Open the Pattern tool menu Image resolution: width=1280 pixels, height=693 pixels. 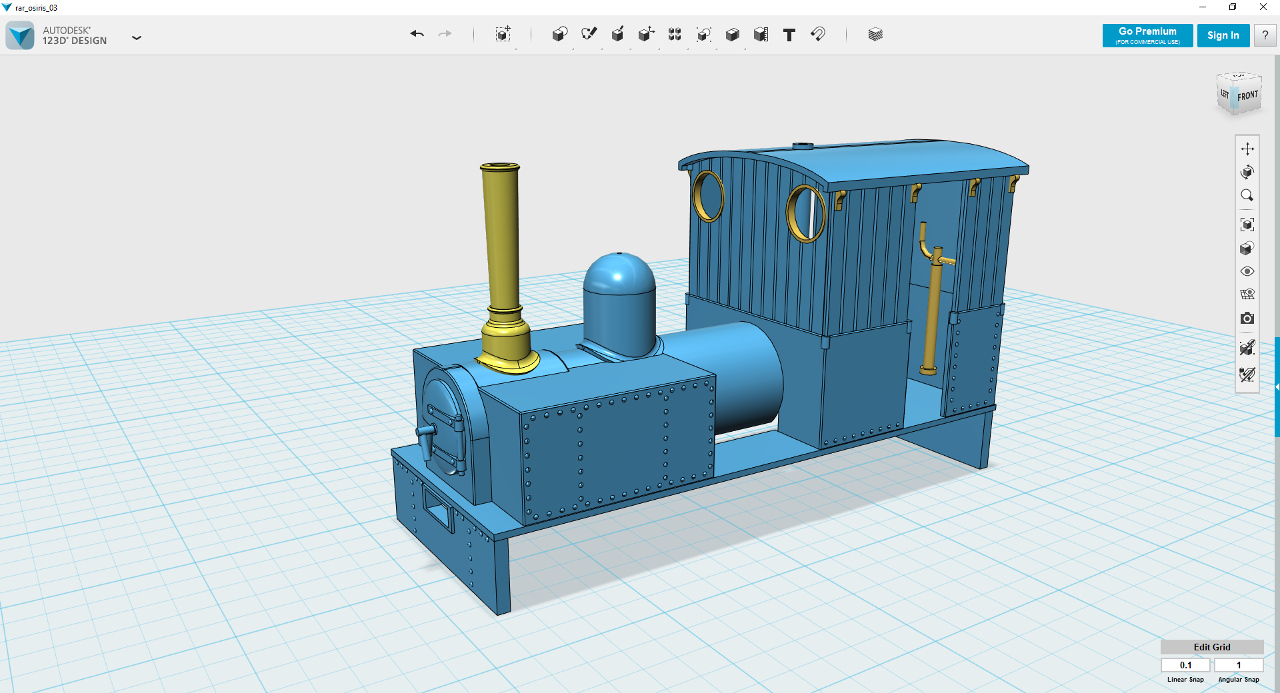pyautogui.click(x=675, y=34)
